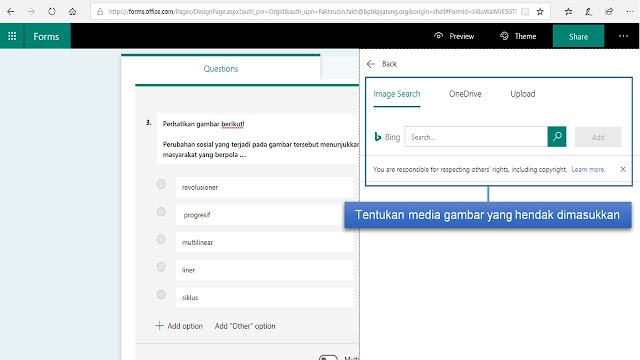Open the favorites hub icon
The height and width of the screenshot is (360, 640).
pos(568,12)
